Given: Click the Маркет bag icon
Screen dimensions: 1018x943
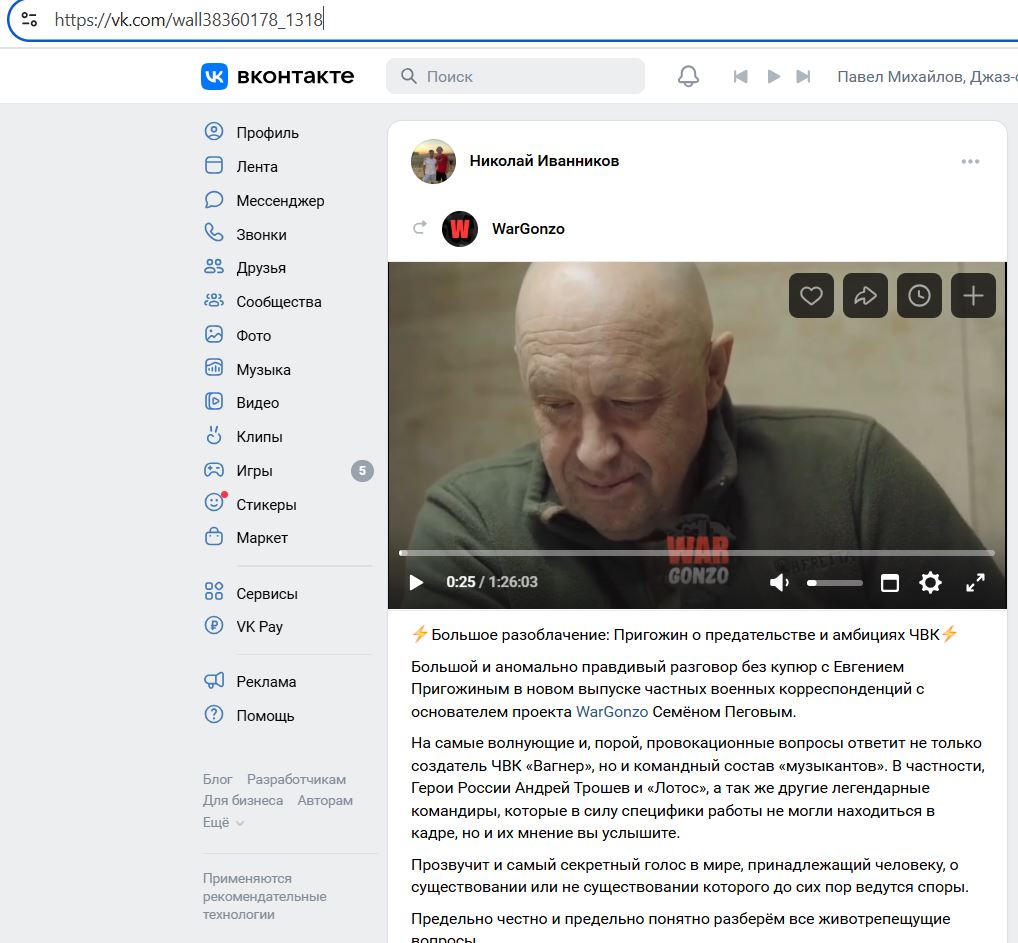Looking at the screenshot, I should pos(214,536).
